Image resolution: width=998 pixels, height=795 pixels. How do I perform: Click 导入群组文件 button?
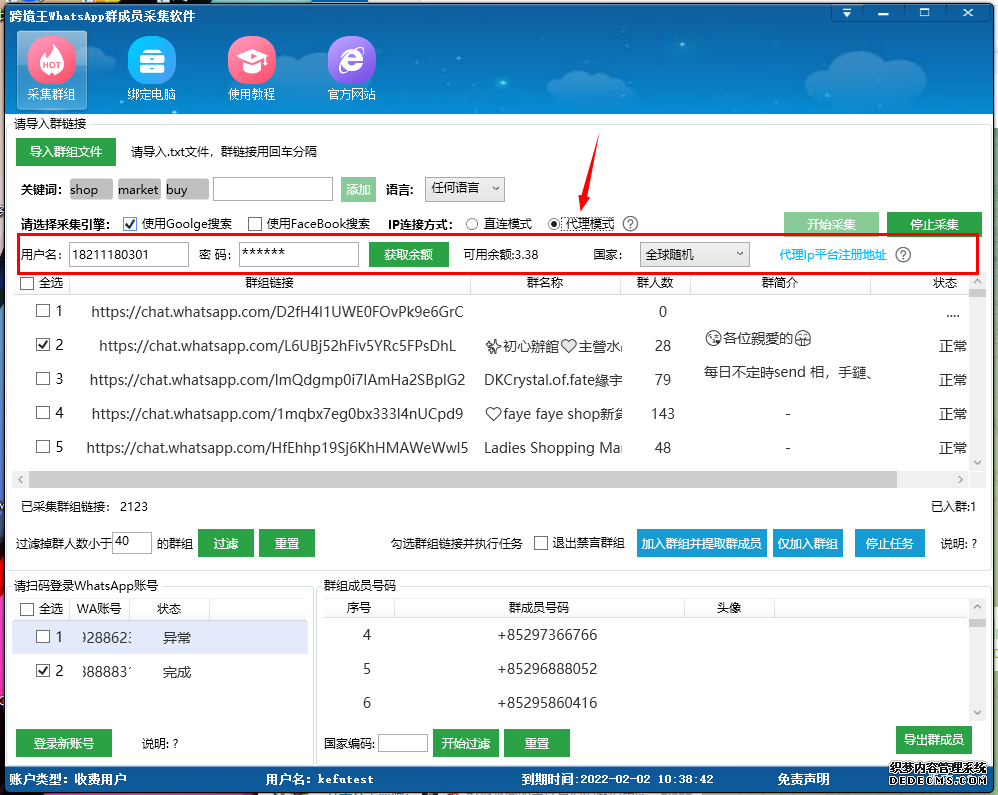pos(66,151)
